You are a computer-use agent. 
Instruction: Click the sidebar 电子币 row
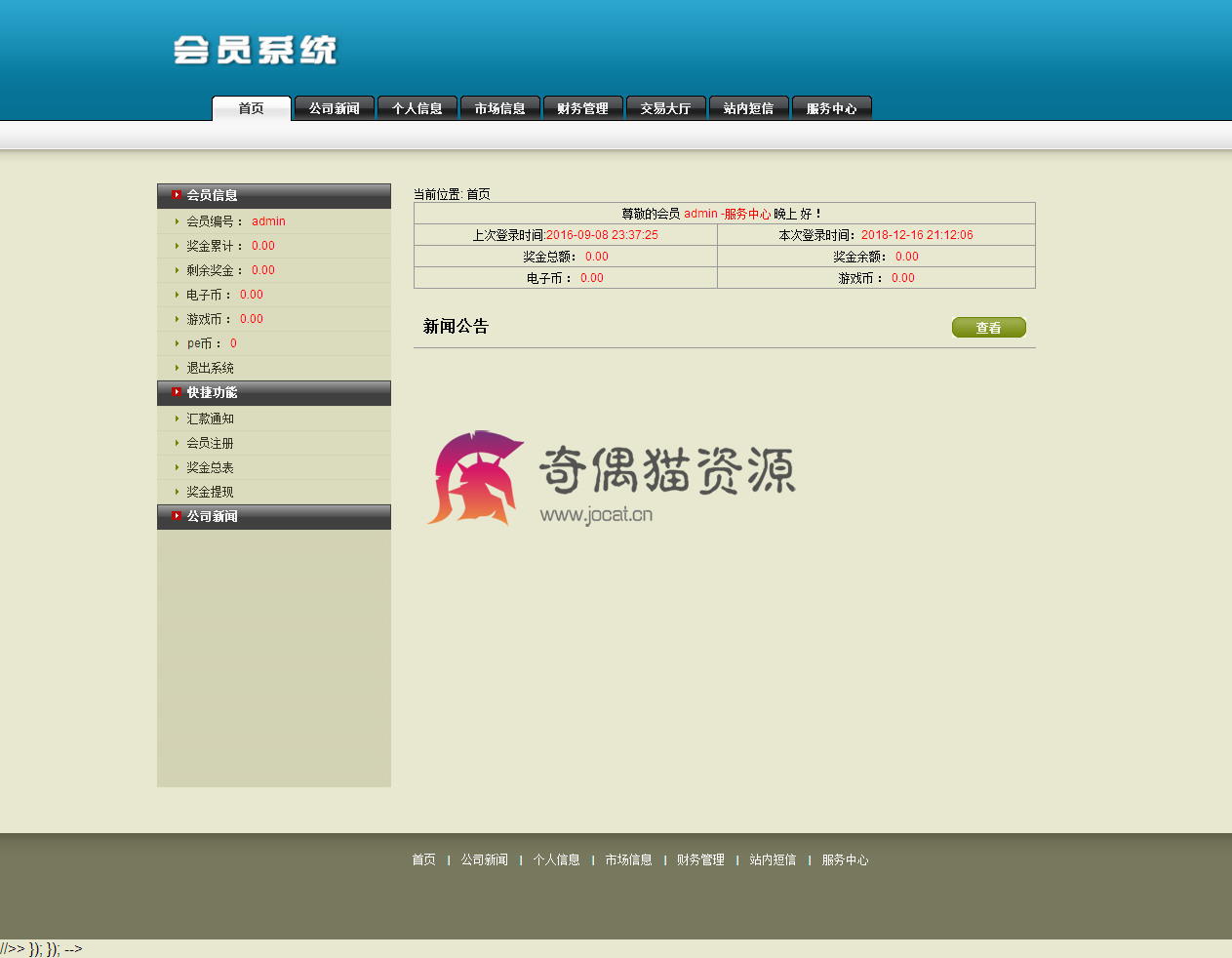[274, 295]
